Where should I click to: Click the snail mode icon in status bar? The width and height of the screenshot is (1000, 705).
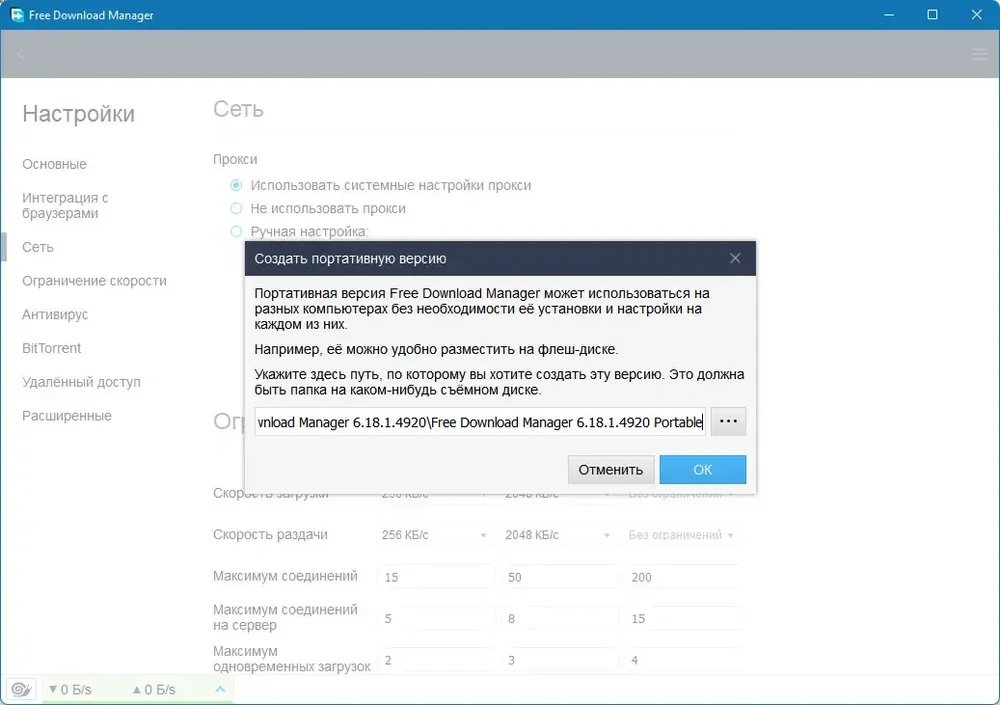click(21, 689)
